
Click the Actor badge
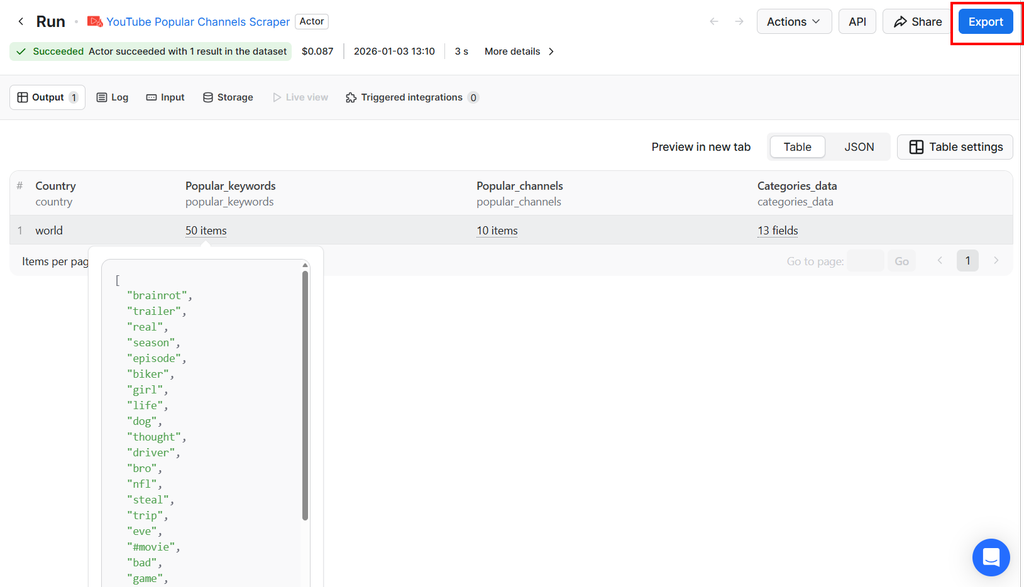[312, 22]
